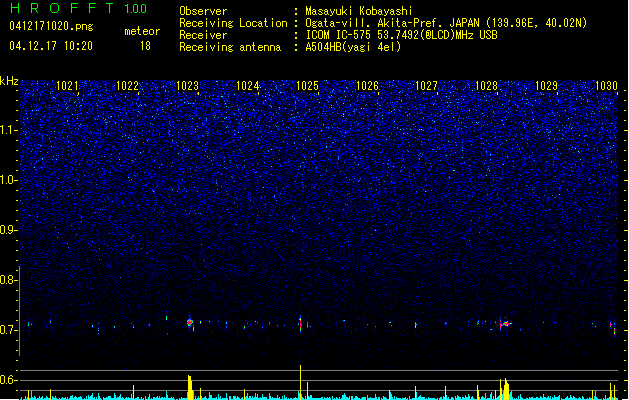Viewport: 629px width, 400px height.
Task: Select the meteor count value 18
Action: pos(145,46)
